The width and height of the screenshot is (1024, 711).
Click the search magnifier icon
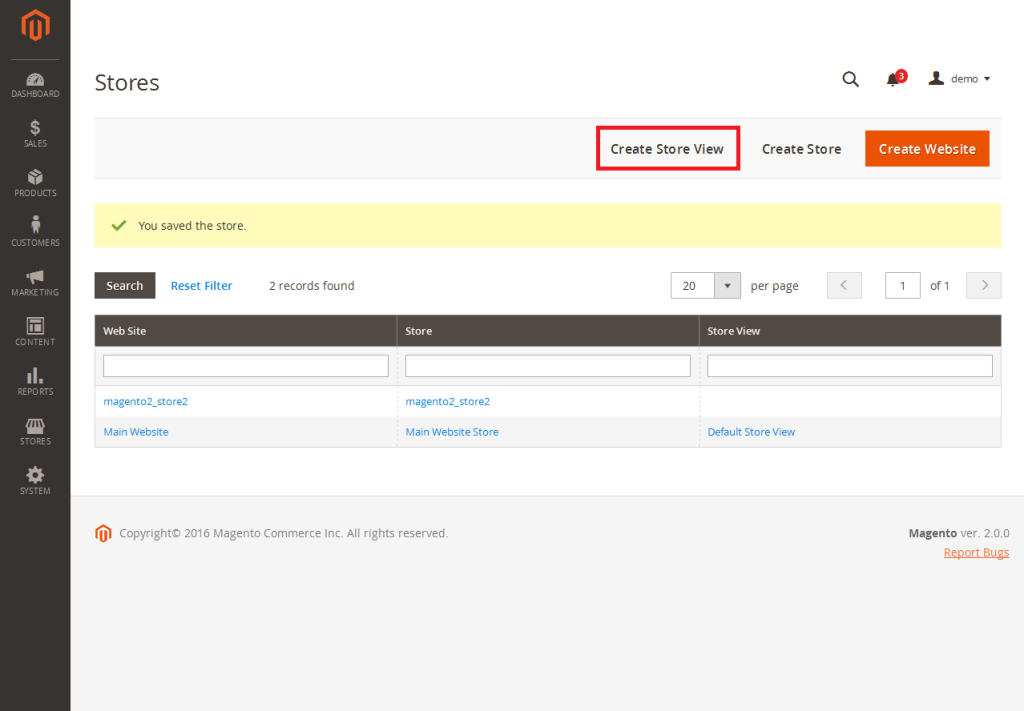pos(850,80)
